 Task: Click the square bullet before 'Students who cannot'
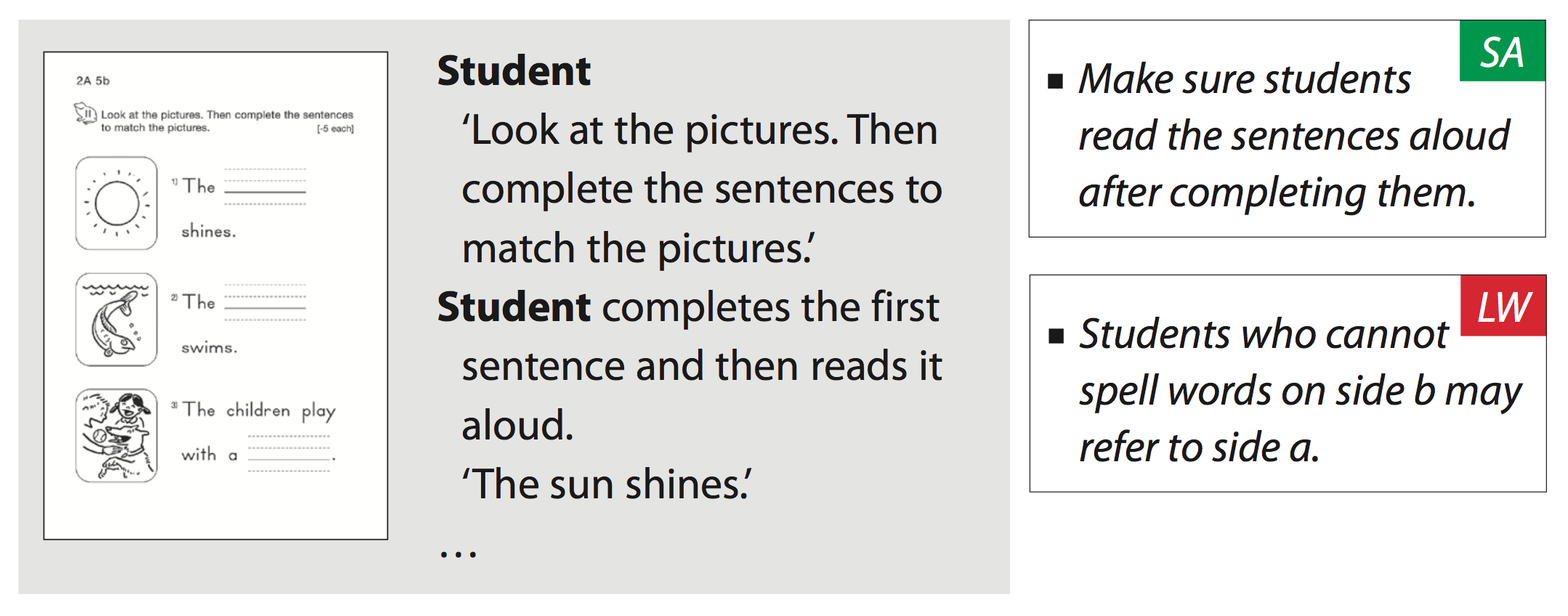[1056, 336]
